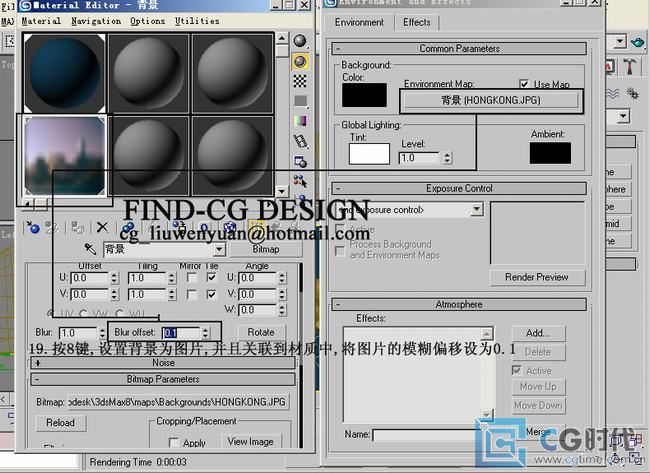Click the Make Material Copy icon
This screenshot has width=650, height=473.
tap(128, 227)
